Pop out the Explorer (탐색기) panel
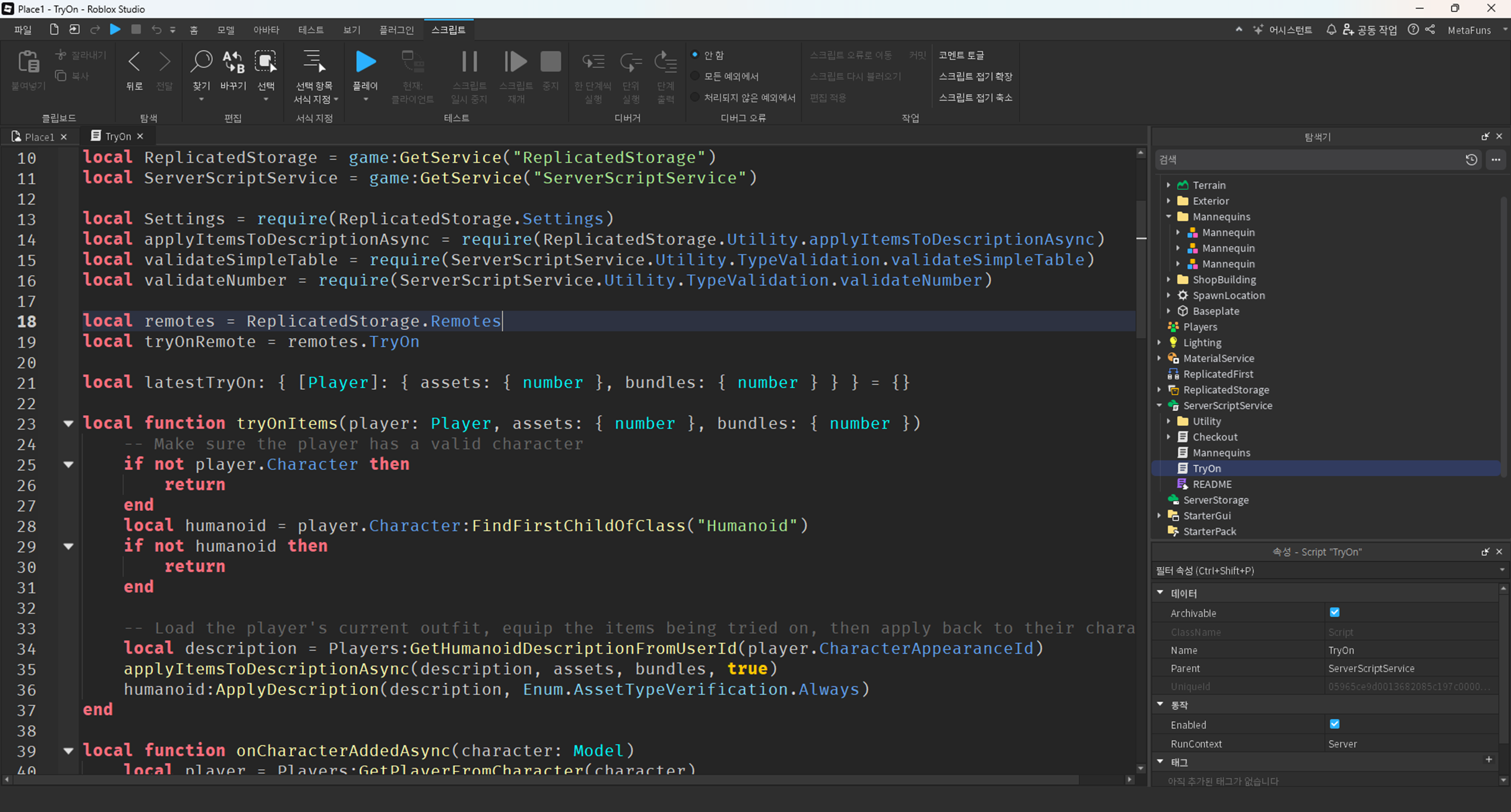Viewport: 1511px width, 812px height. pyautogui.click(x=1485, y=136)
